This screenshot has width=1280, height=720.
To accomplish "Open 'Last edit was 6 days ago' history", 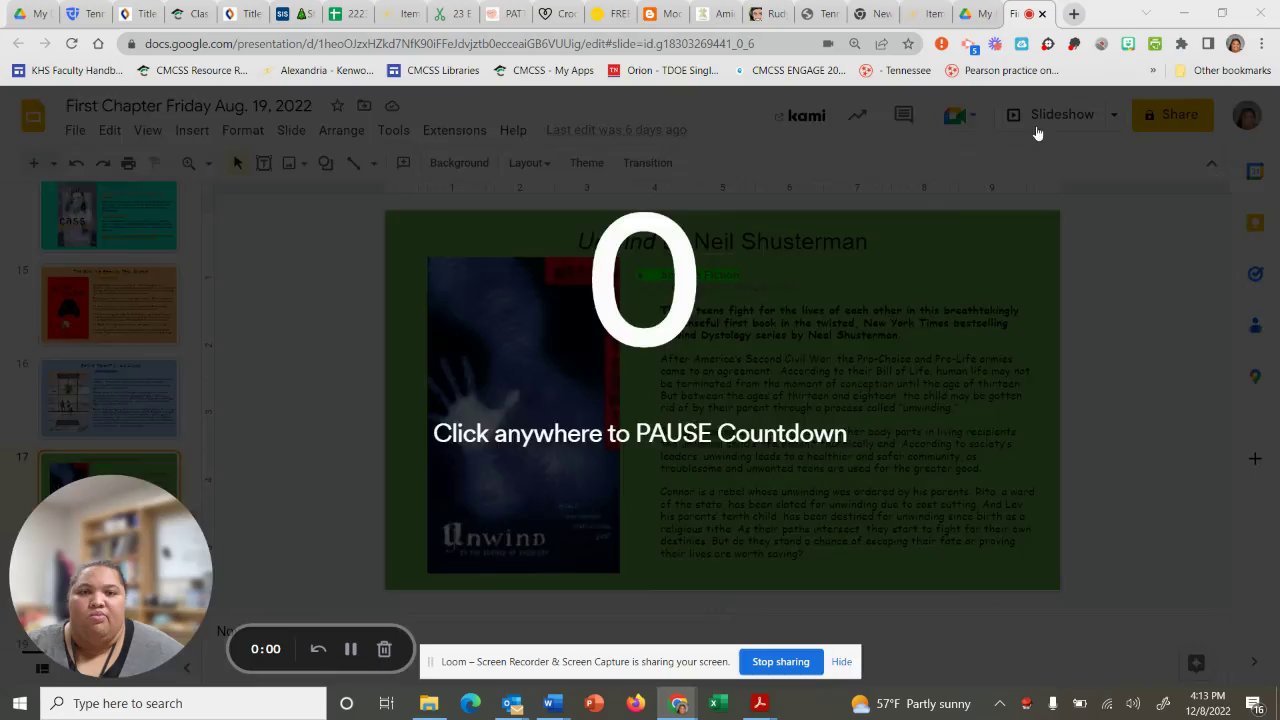I will pos(616,130).
